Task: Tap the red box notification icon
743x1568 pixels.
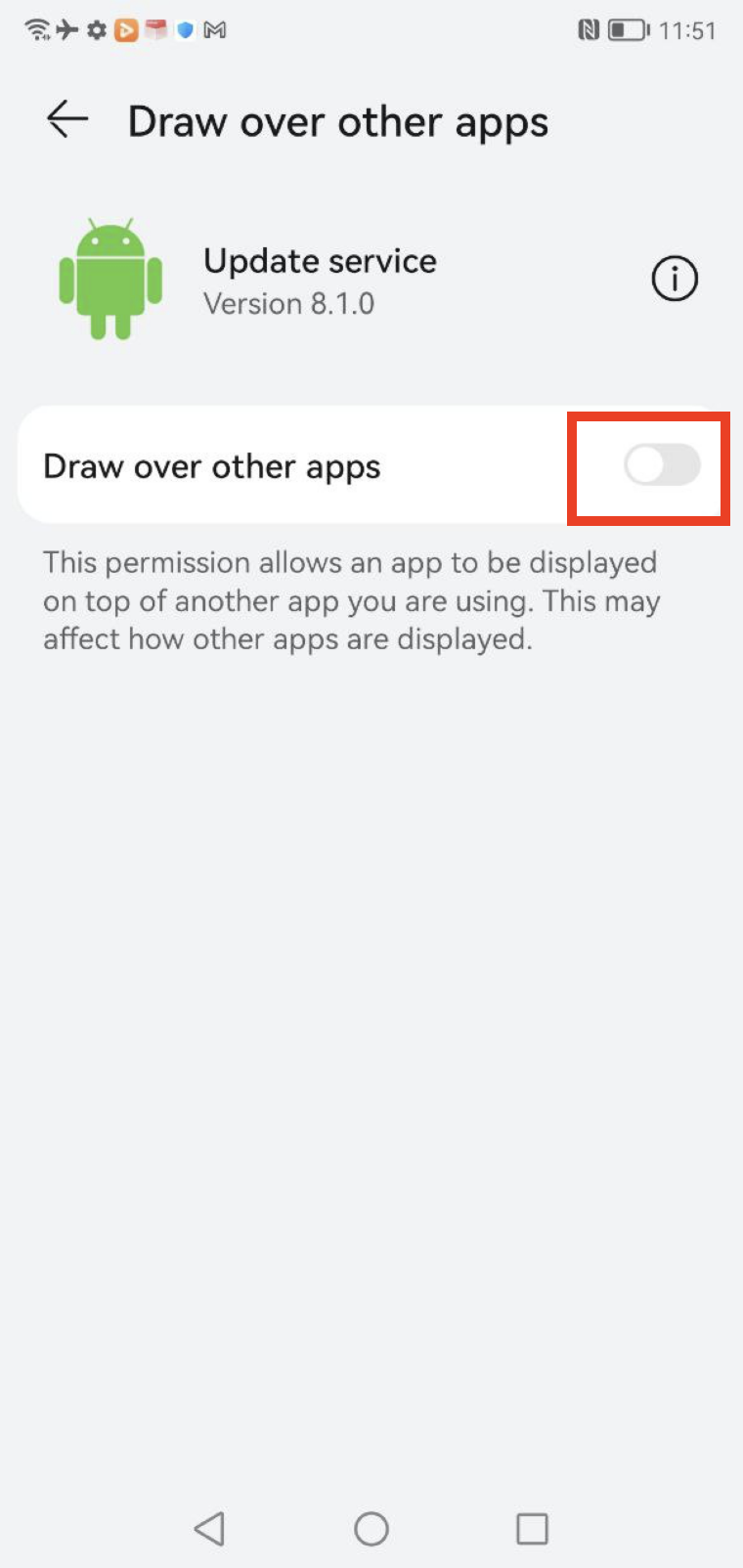Action: tap(155, 30)
